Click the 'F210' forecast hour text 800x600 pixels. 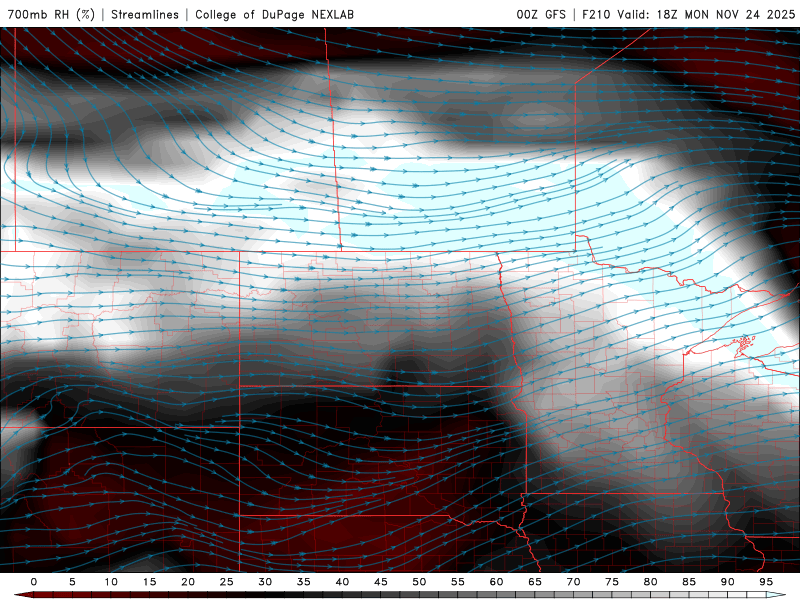coord(596,14)
